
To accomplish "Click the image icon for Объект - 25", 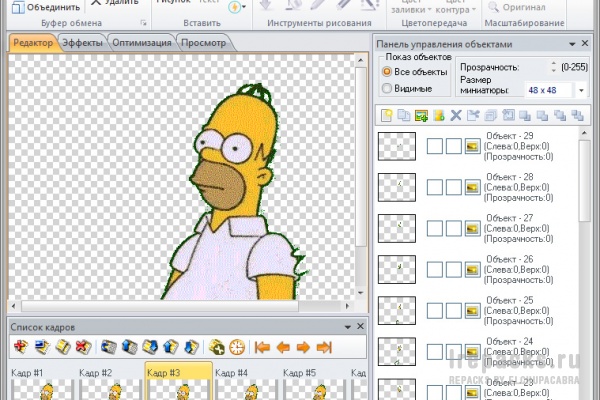I will (x=472, y=311).
